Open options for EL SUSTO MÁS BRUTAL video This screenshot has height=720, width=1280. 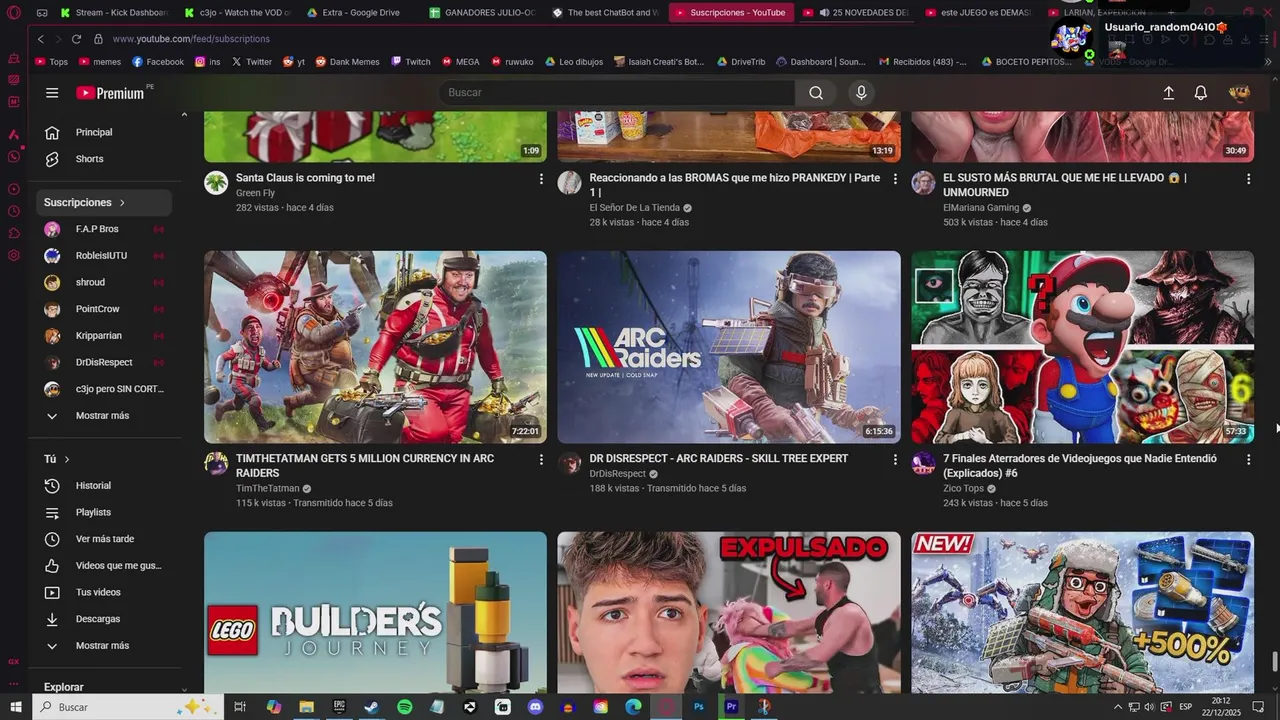coord(1248,179)
